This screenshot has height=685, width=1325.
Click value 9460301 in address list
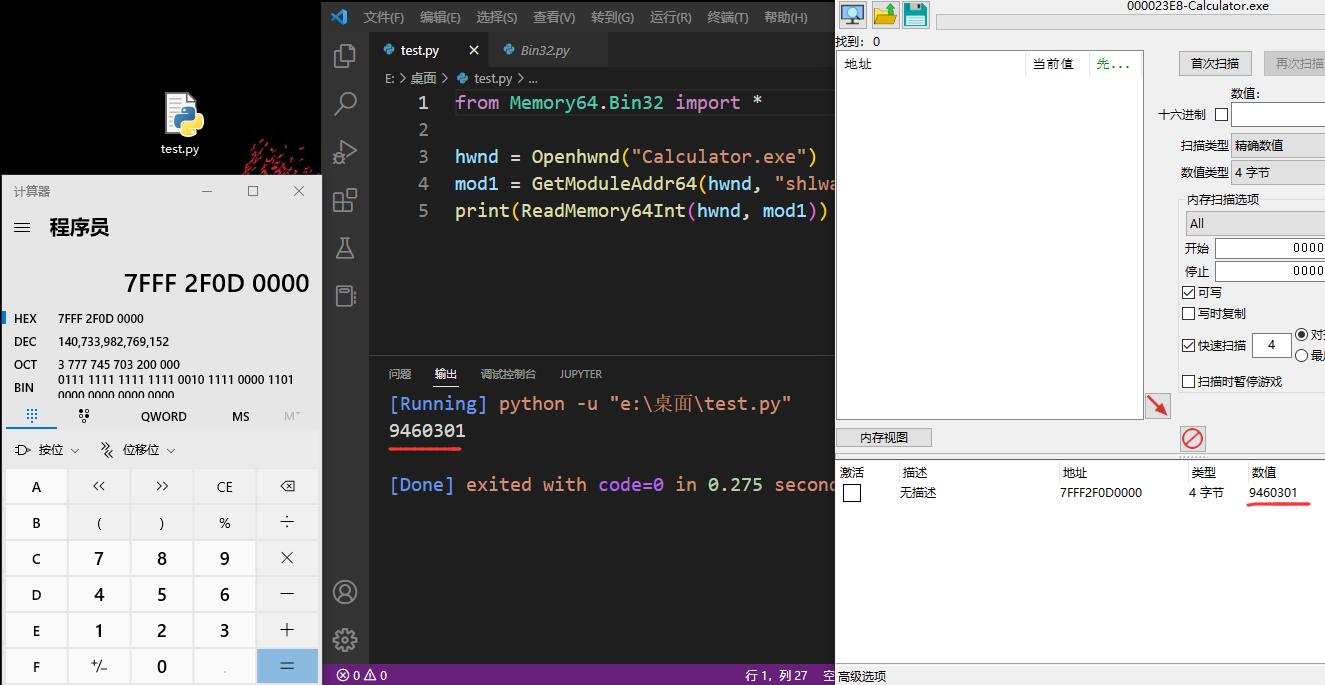coord(1273,493)
